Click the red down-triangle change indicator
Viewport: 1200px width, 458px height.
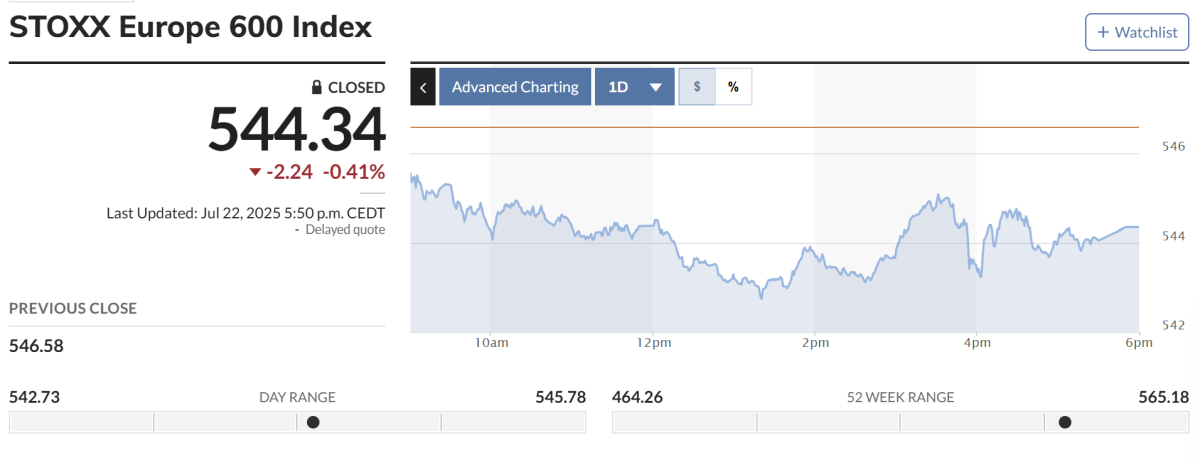[255, 172]
